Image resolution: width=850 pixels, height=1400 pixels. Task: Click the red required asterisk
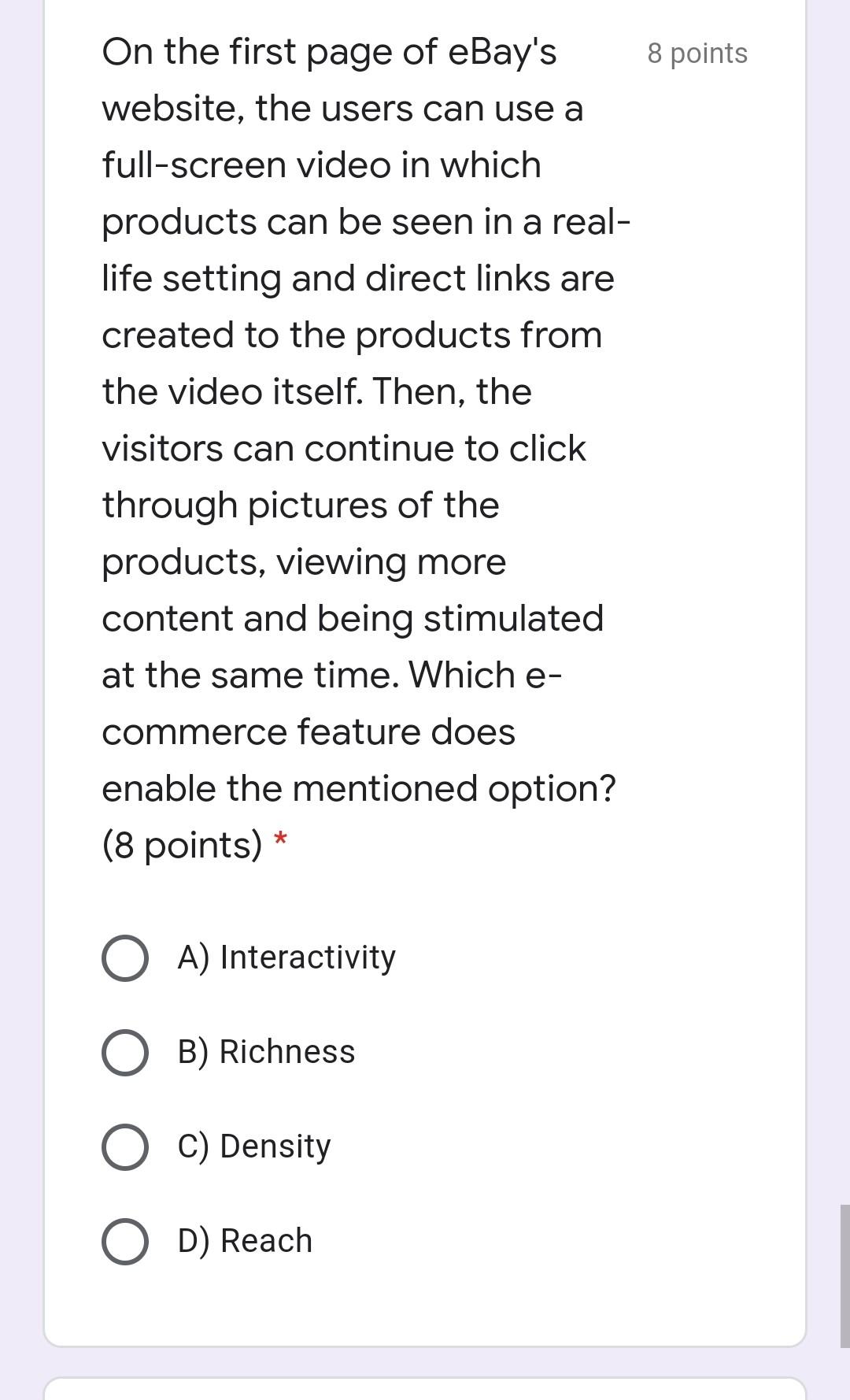click(x=280, y=839)
